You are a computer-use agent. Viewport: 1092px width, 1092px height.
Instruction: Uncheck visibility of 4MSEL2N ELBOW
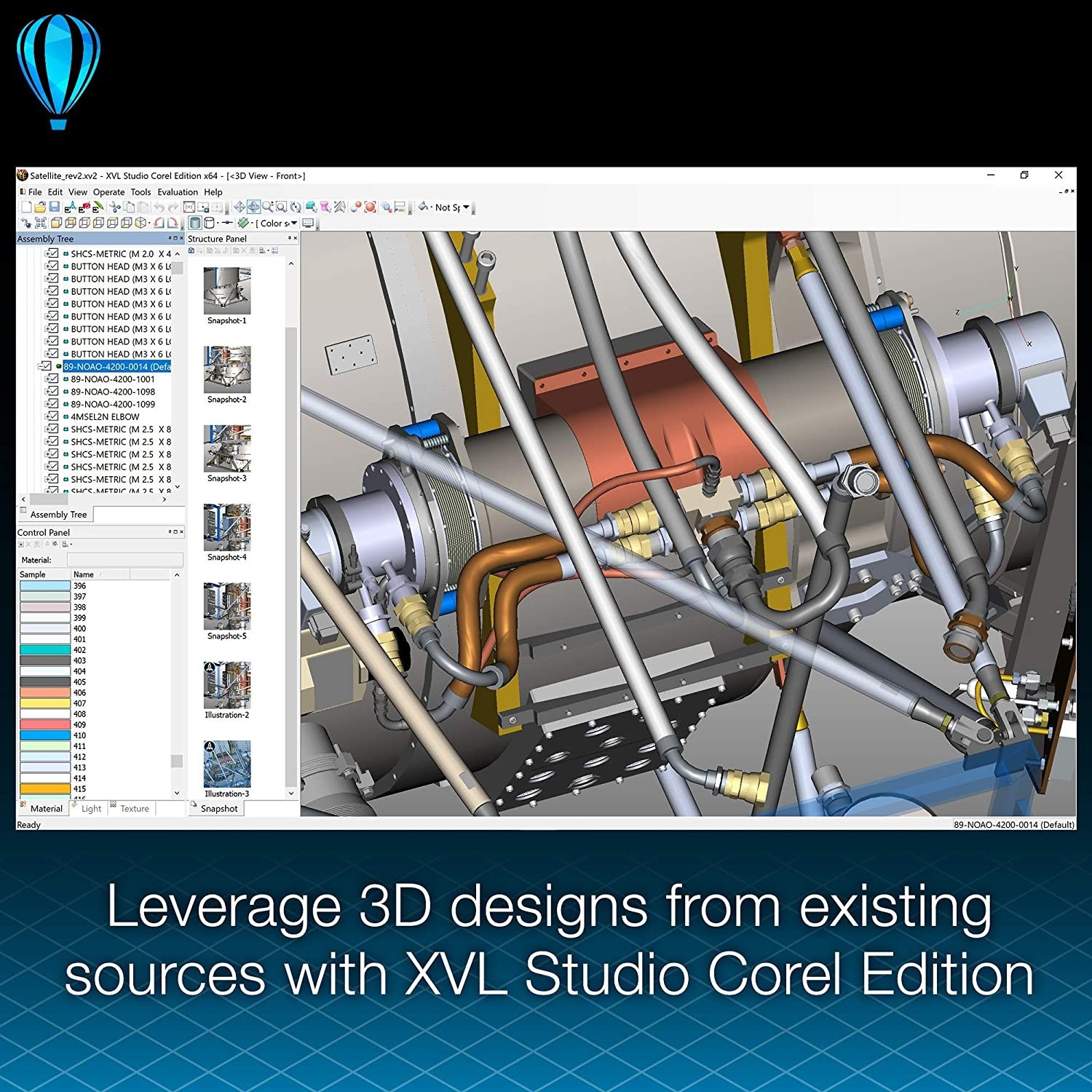tap(52, 416)
